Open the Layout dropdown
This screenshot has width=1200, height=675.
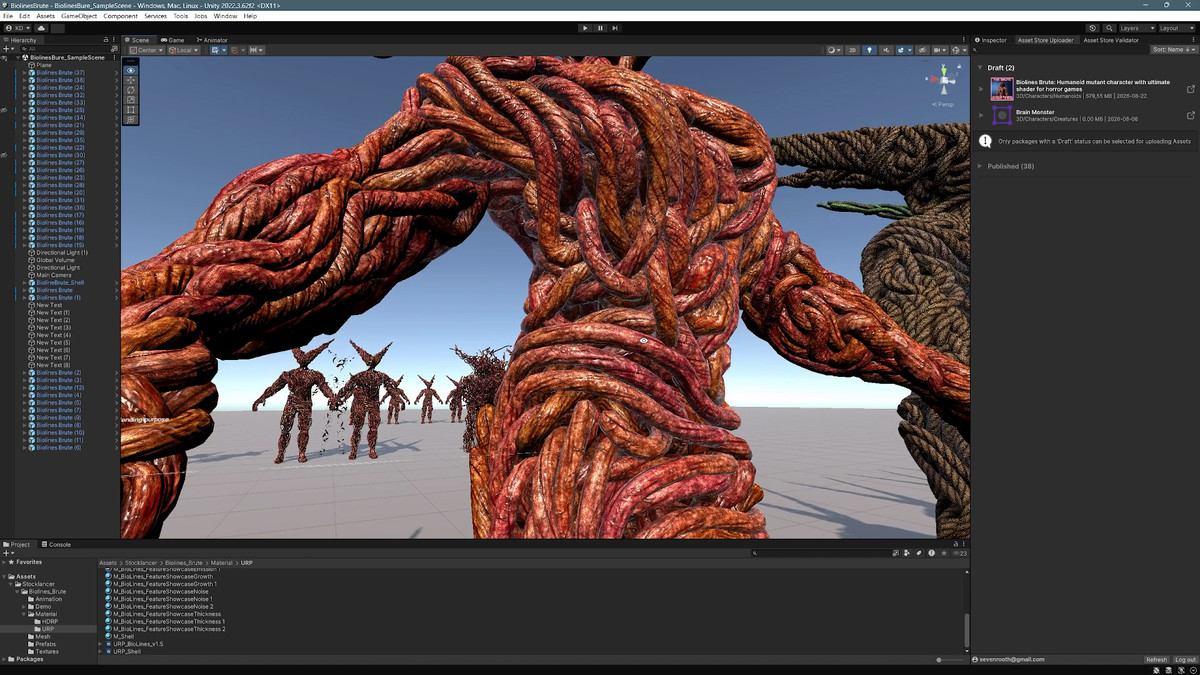pos(1176,28)
